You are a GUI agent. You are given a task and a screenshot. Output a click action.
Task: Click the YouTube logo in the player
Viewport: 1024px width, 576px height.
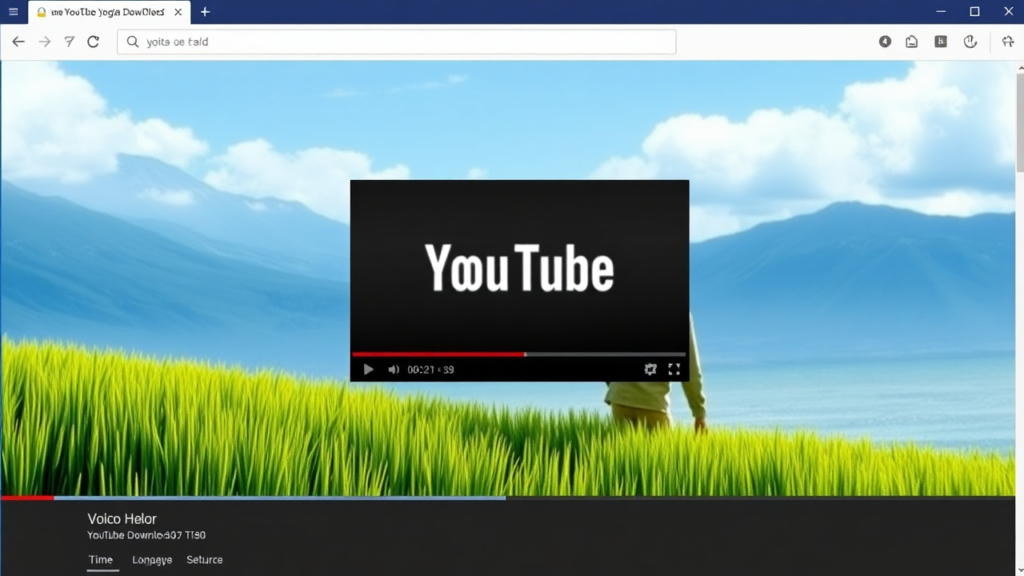point(520,267)
